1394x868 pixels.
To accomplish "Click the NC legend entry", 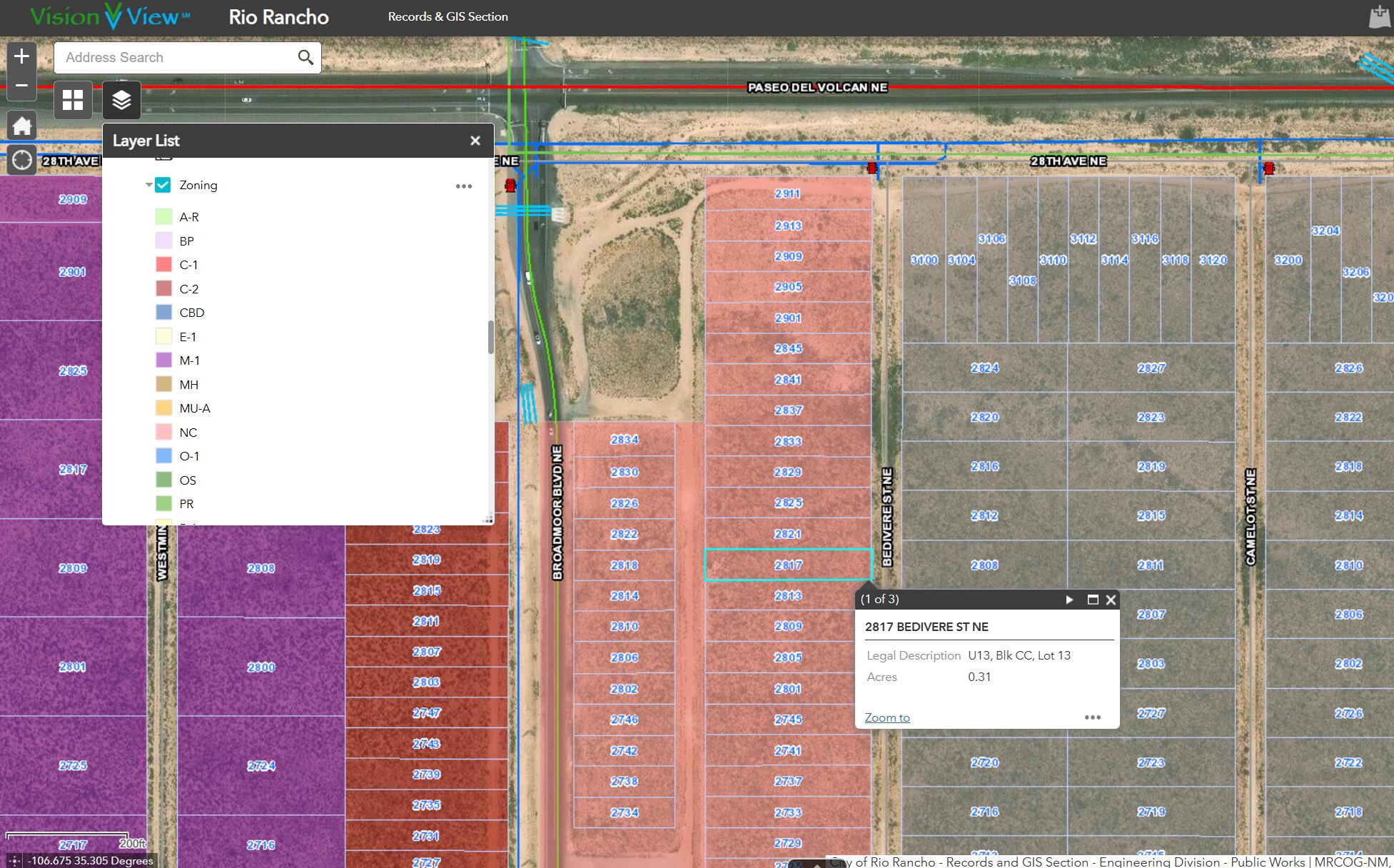I will click(188, 433).
